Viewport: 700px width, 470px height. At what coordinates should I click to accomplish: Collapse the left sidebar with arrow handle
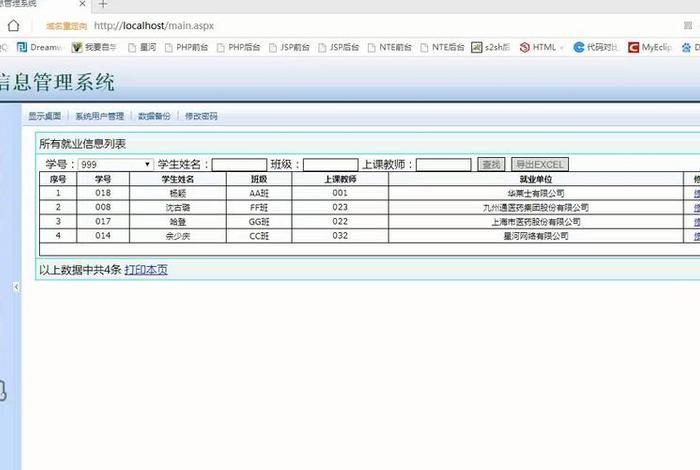click(15, 287)
